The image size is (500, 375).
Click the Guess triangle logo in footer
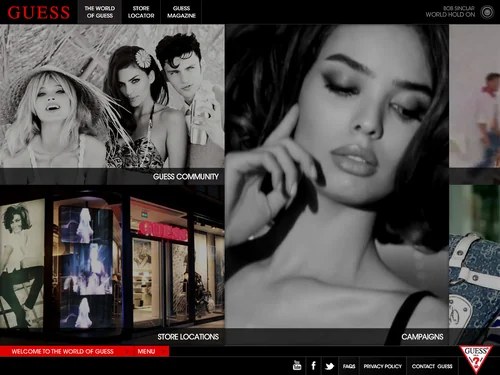[476, 358]
